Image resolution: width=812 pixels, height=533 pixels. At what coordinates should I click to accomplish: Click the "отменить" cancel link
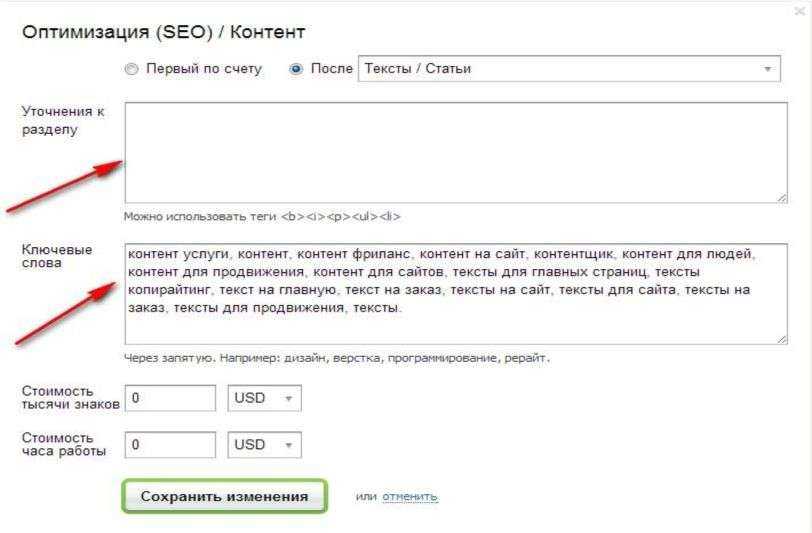click(x=410, y=497)
